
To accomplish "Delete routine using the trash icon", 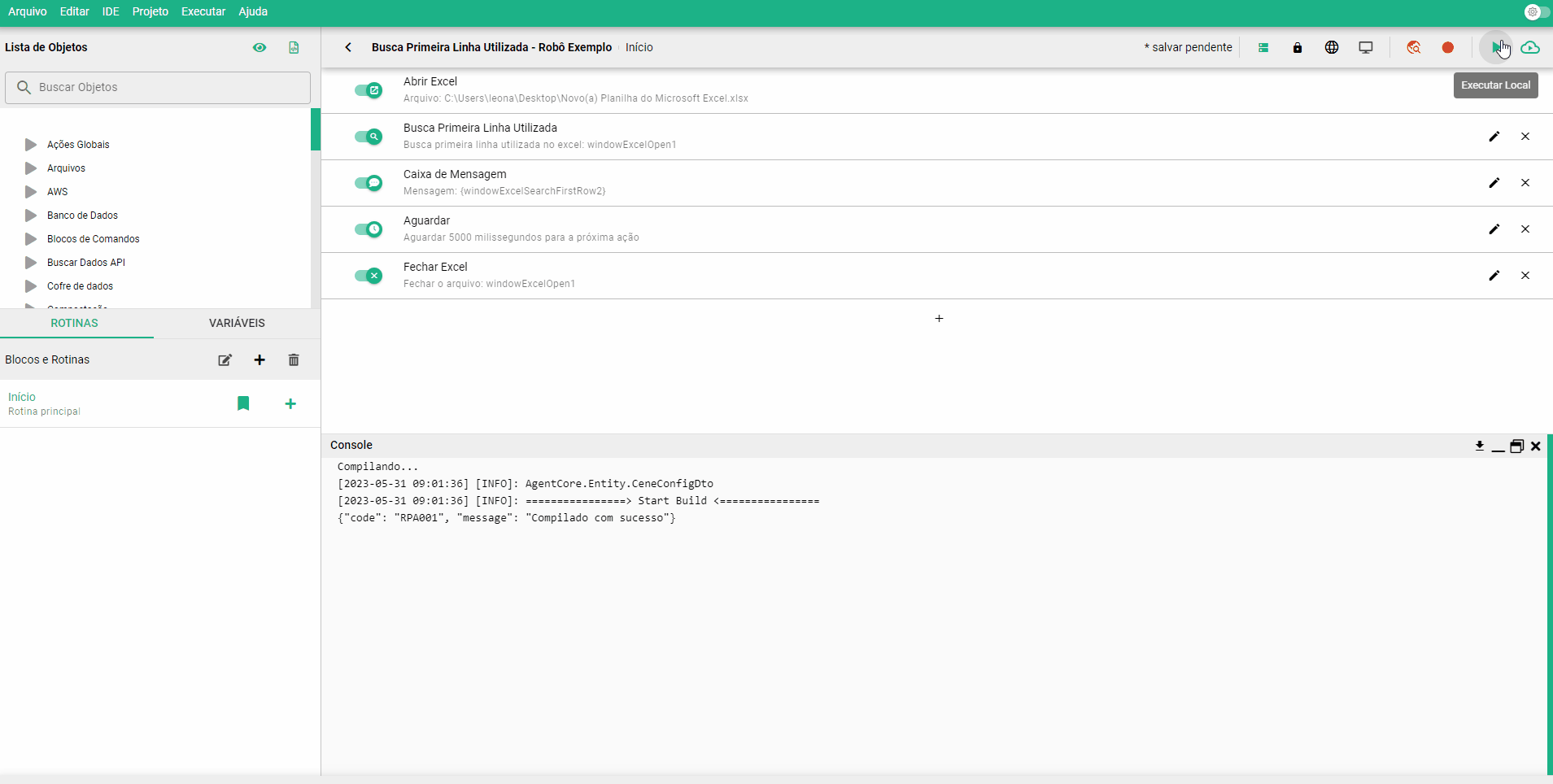I will click(294, 360).
